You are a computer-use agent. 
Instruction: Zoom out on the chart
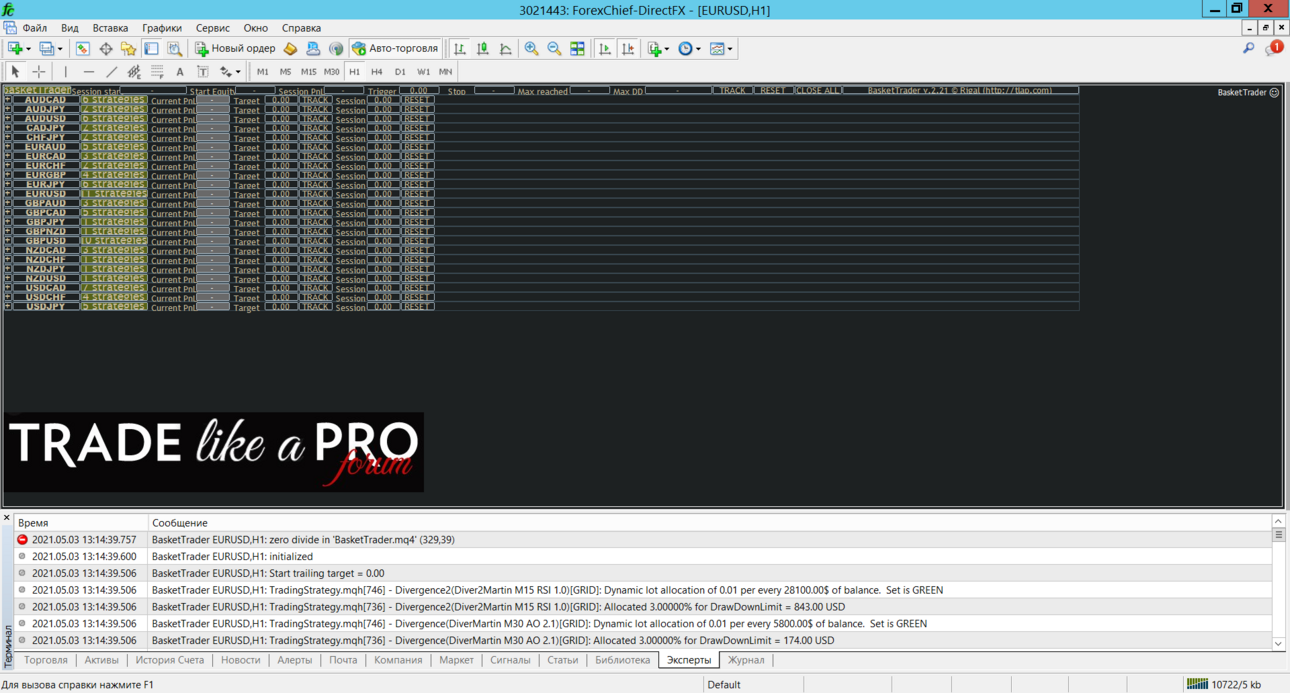pos(555,48)
